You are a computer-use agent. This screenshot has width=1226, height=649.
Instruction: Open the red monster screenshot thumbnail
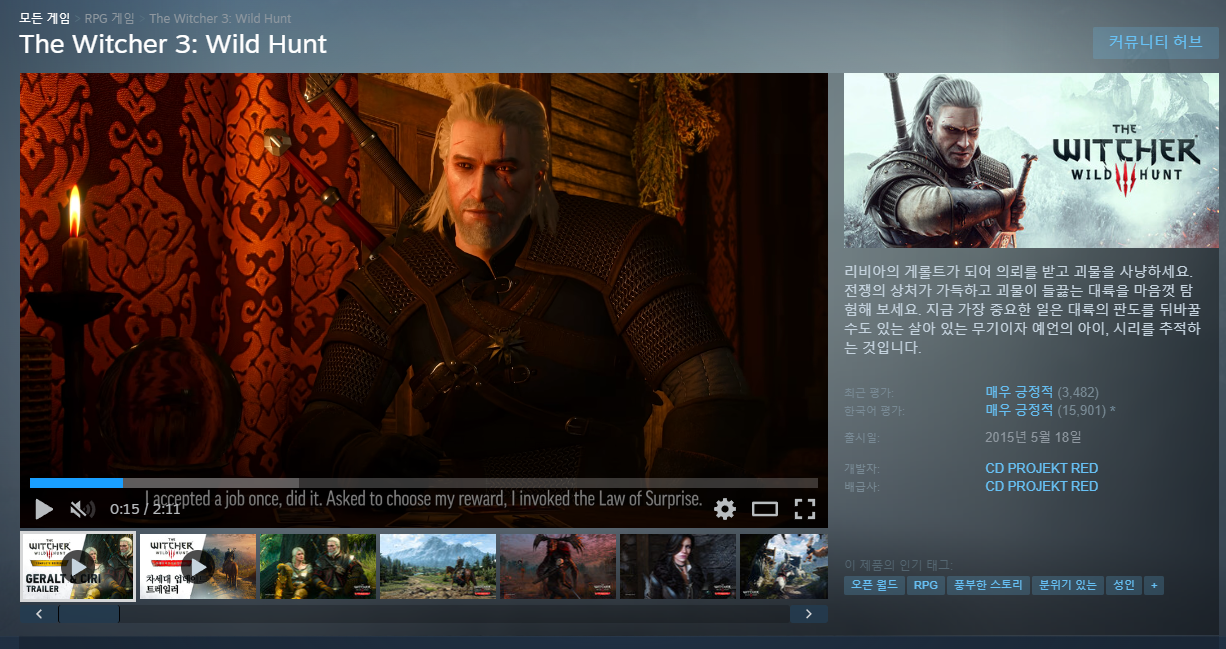(x=558, y=567)
